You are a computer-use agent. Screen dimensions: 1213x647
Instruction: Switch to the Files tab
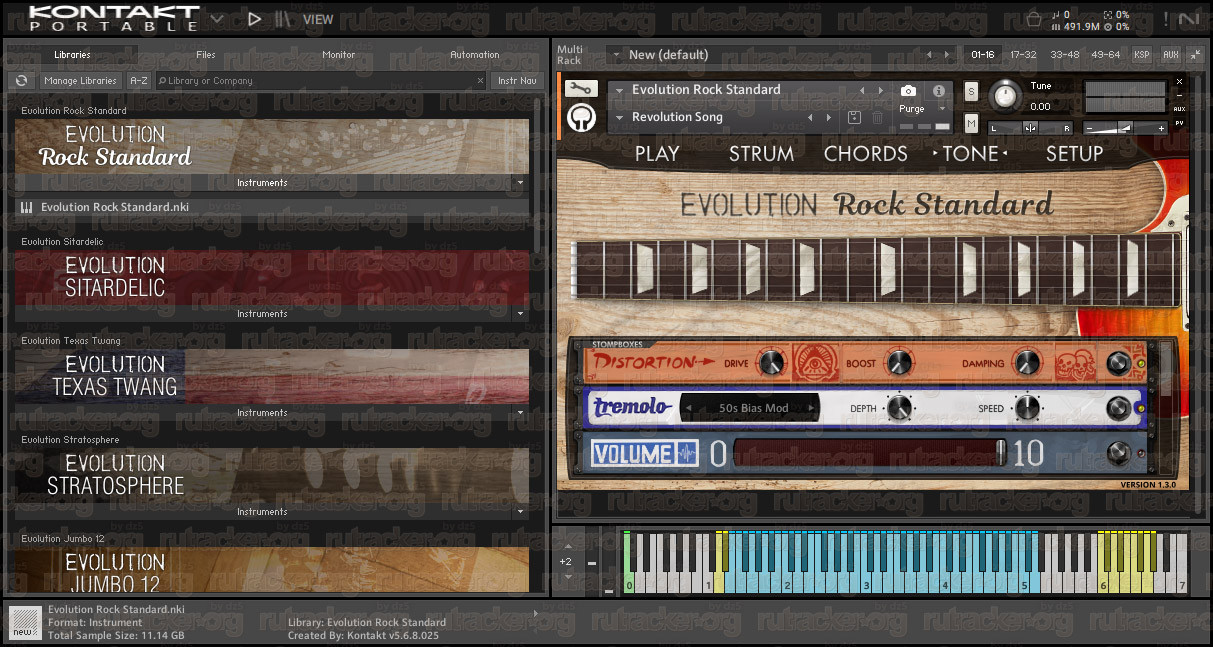click(205, 55)
